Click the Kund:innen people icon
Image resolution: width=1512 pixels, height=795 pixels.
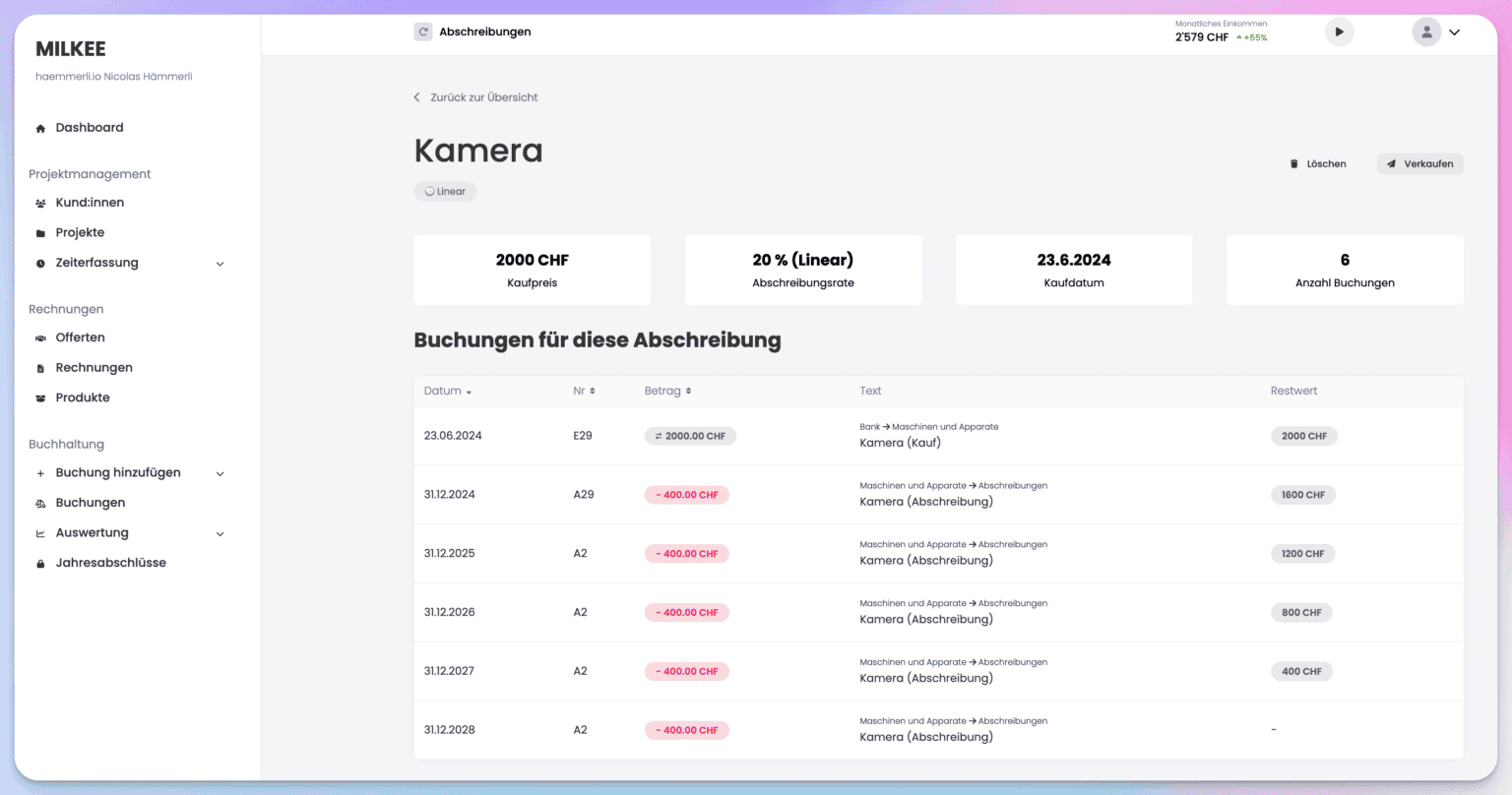point(40,204)
